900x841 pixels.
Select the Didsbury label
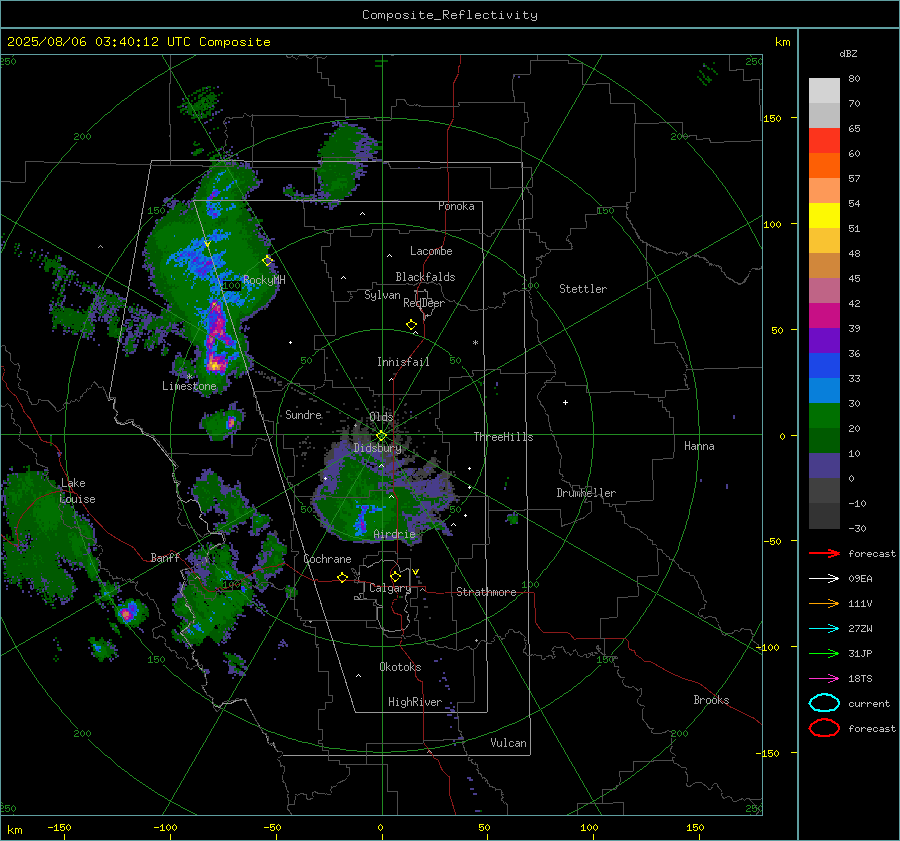[x=378, y=448]
